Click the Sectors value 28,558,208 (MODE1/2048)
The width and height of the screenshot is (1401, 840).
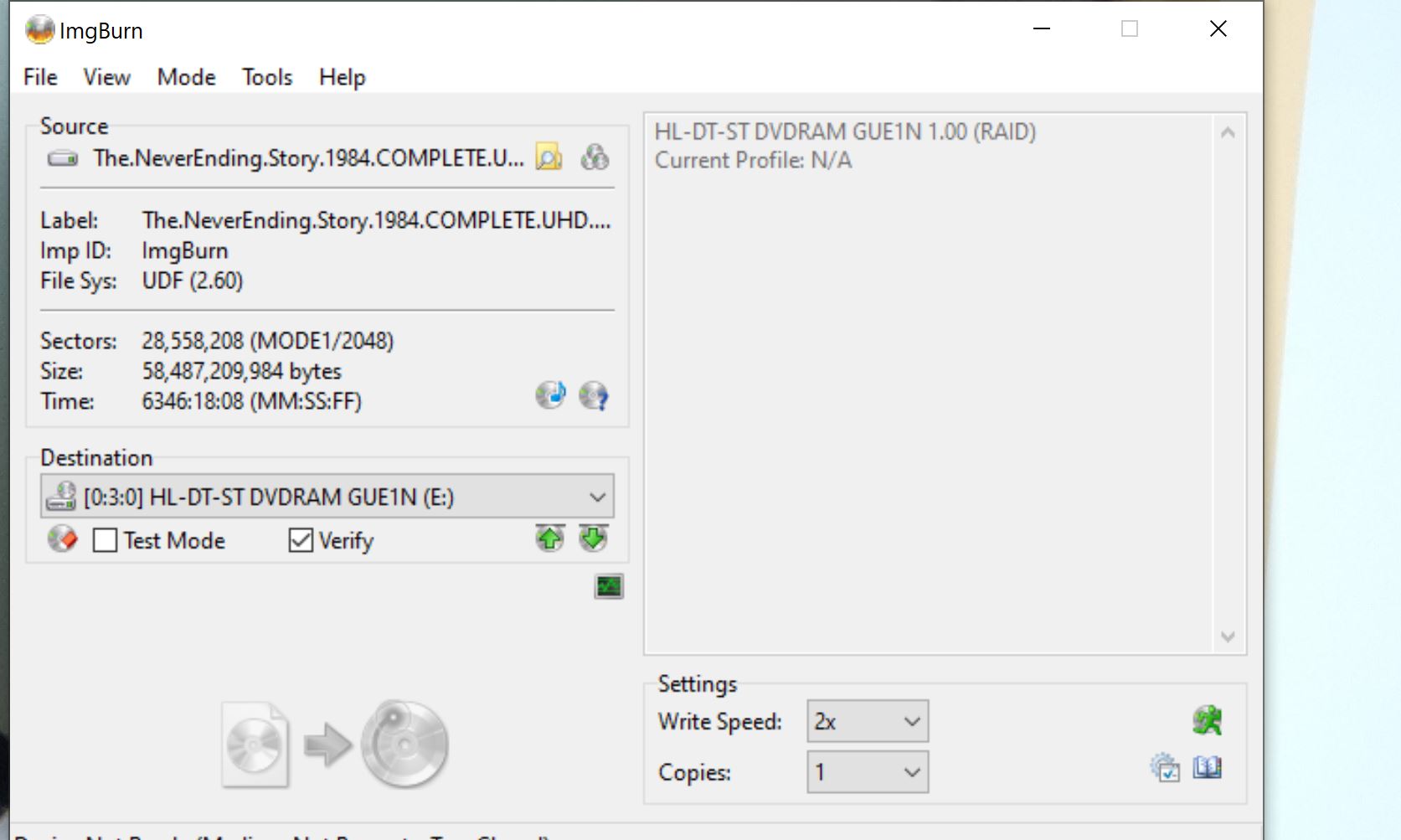[268, 341]
